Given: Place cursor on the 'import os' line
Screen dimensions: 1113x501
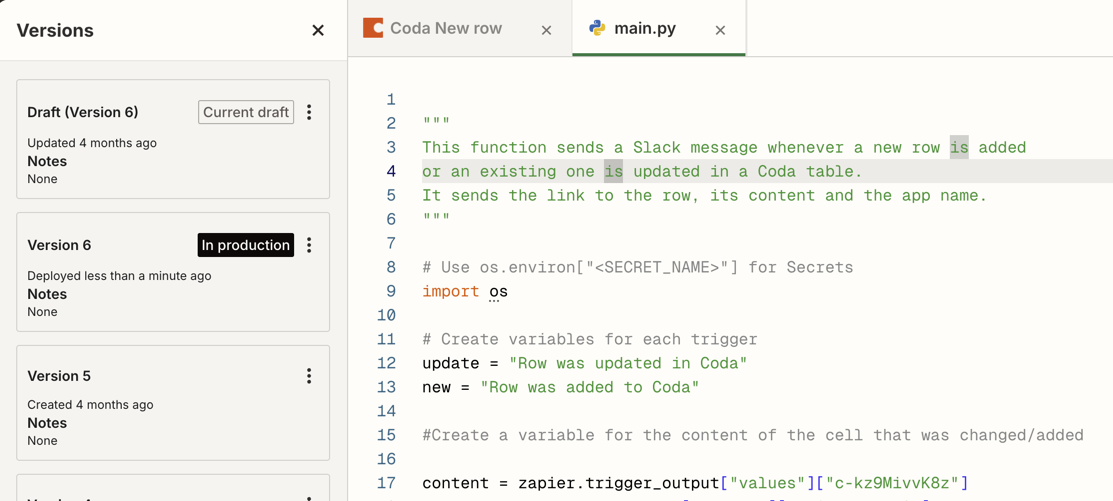Looking at the screenshot, I should coord(465,291).
